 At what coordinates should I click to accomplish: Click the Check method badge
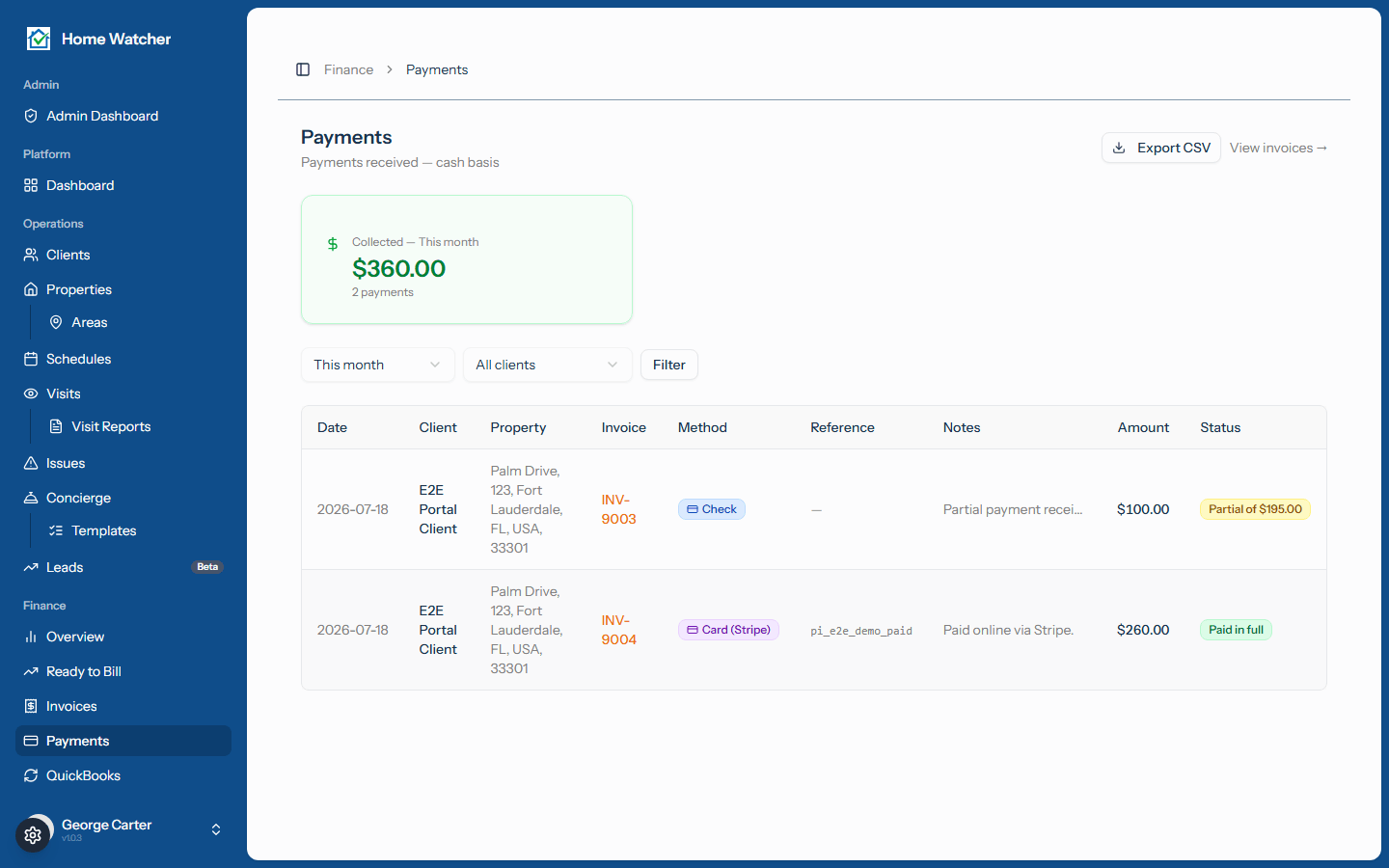click(712, 509)
